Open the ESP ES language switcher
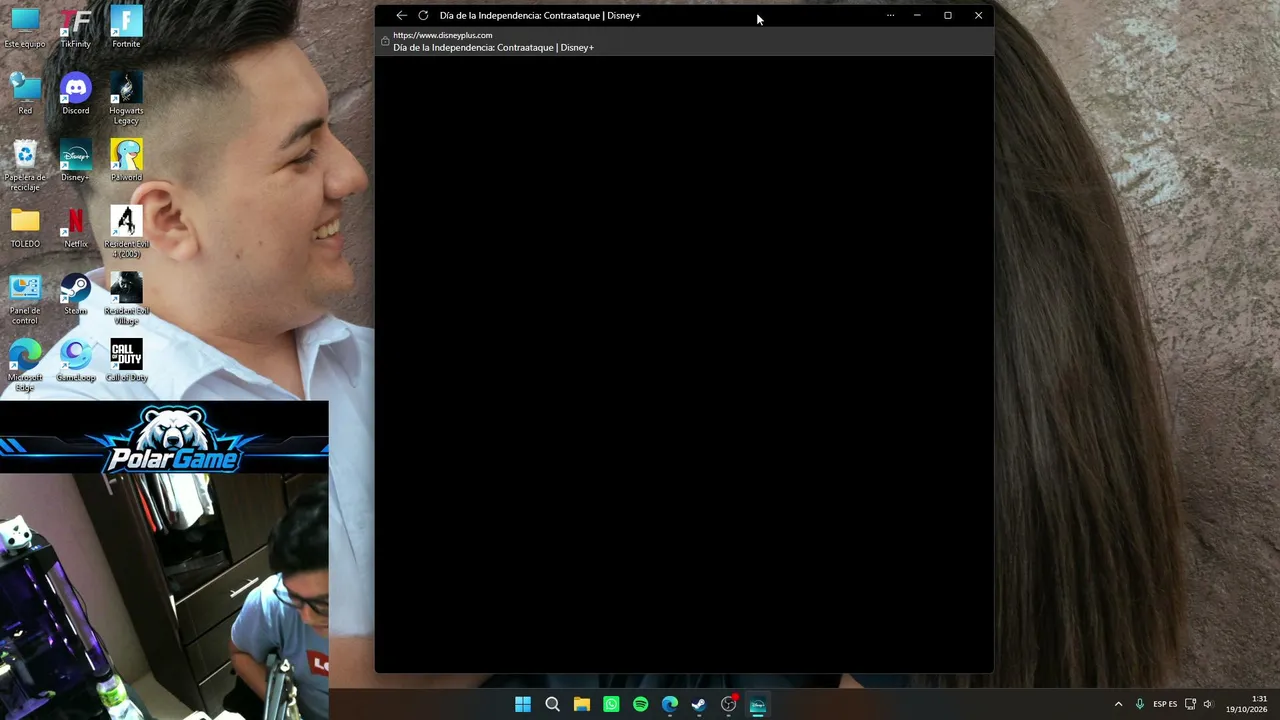Image resolution: width=1280 pixels, height=720 pixels. (1165, 704)
